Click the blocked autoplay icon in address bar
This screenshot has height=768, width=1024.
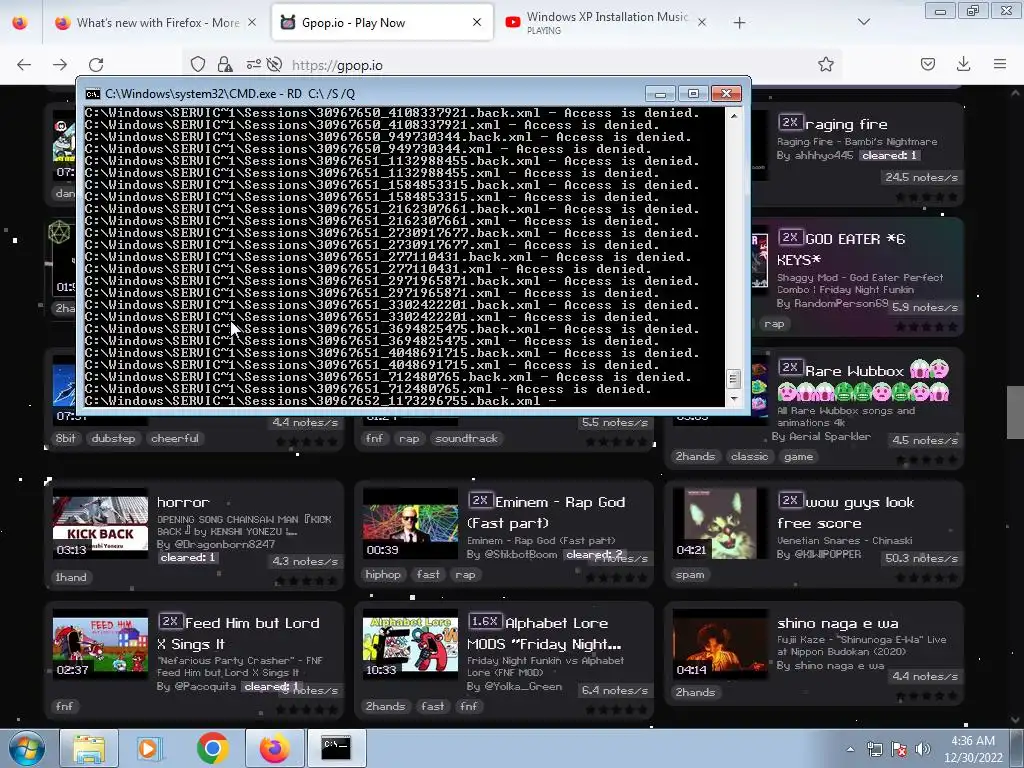(275, 64)
